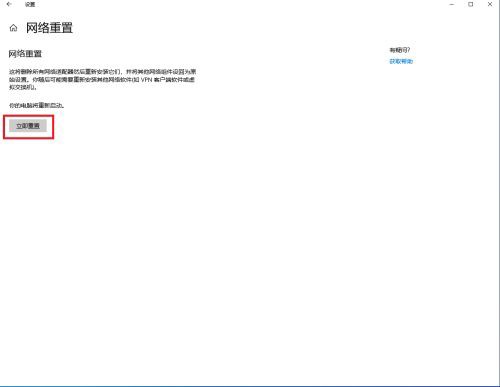The width and height of the screenshot is (500, 387).
Task: Get help under 有疑问? heading
Action: (401, 61)
